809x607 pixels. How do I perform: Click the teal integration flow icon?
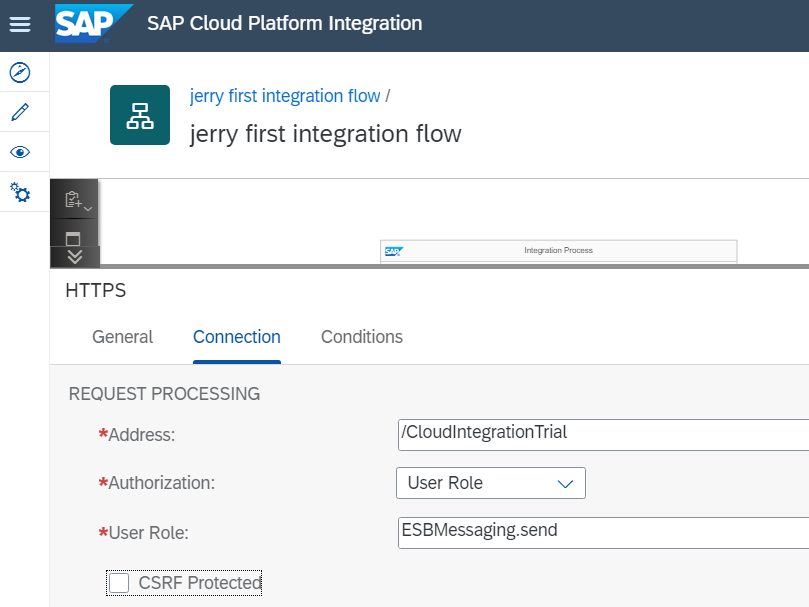[x=140, y=115]
